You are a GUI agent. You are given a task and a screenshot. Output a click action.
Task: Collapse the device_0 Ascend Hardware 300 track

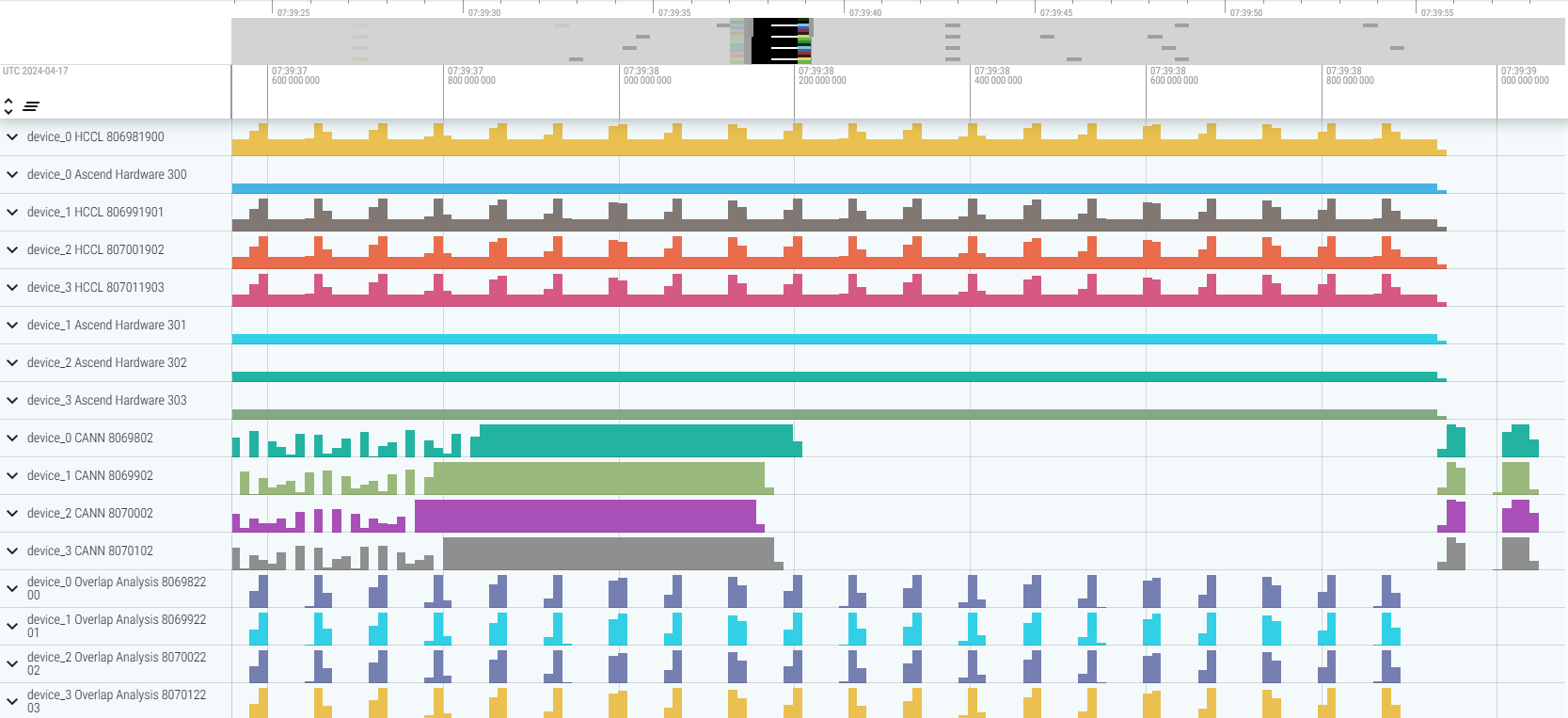pos(12,175)
